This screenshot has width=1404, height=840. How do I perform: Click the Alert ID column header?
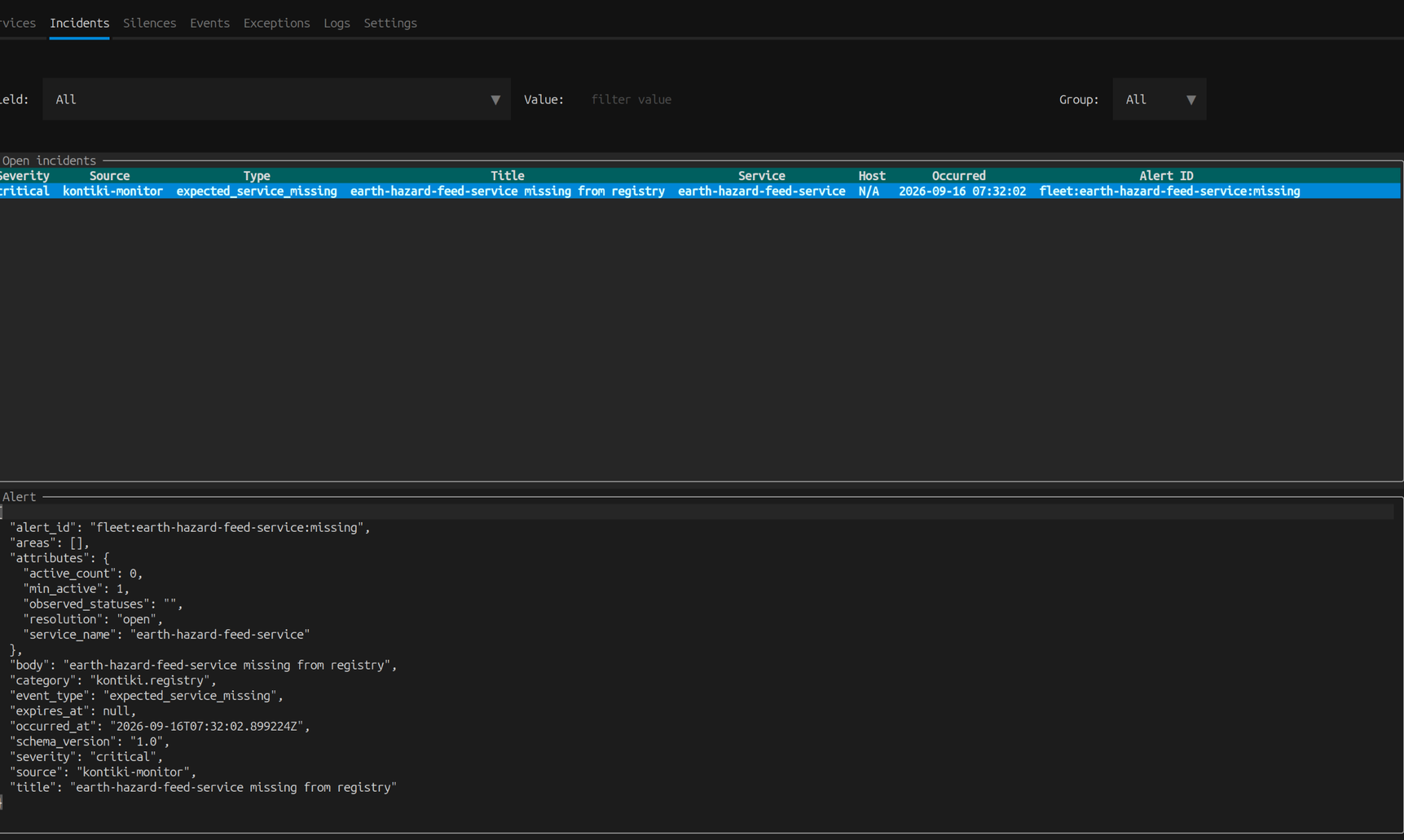pyautogui.click(x=1166, y=176)
